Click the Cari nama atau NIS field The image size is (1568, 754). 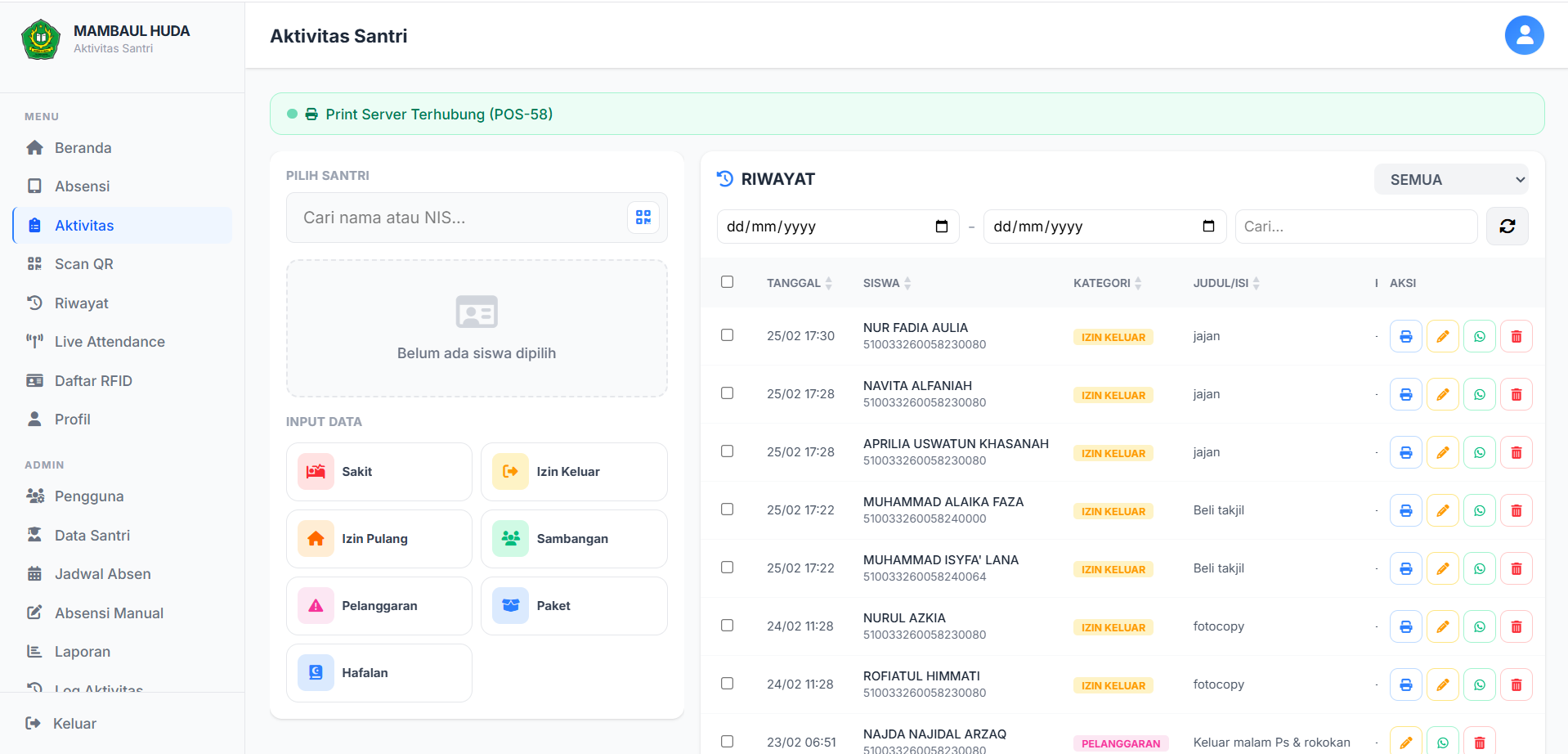click(x=458, y=218)
